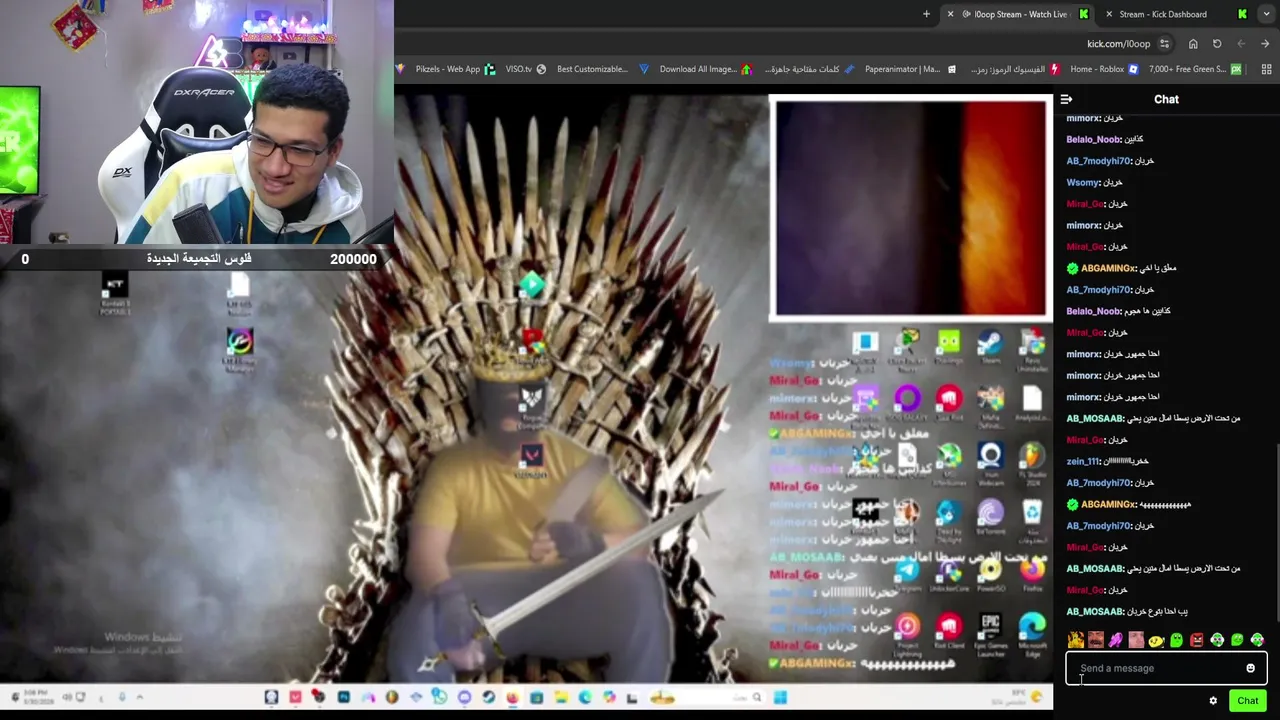Viewport: 1280px width, 720px height.
Task: Open site settings icon in address bar
Action: (1164, 44)
